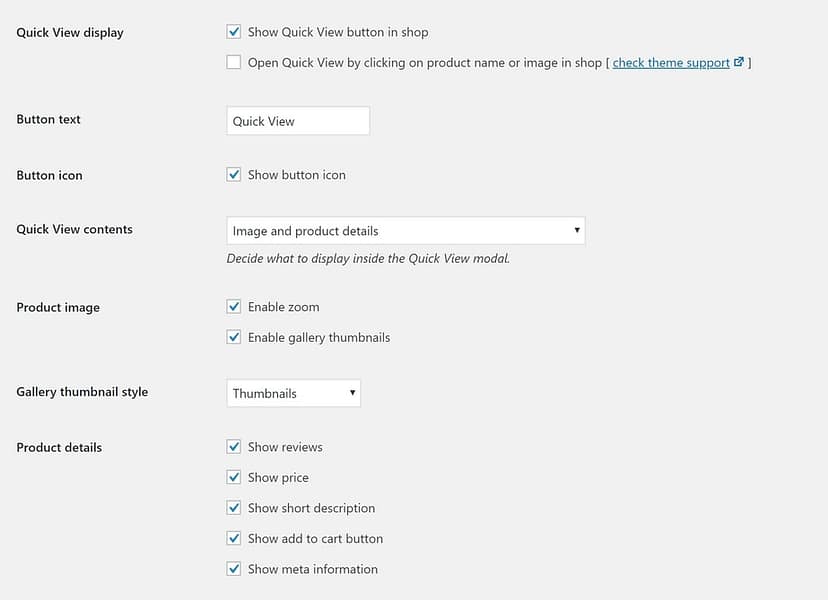Click the arrow on the Quick View contents selector
The width and height of the screenshot is (828, 600).
click(x=577, y=230)
